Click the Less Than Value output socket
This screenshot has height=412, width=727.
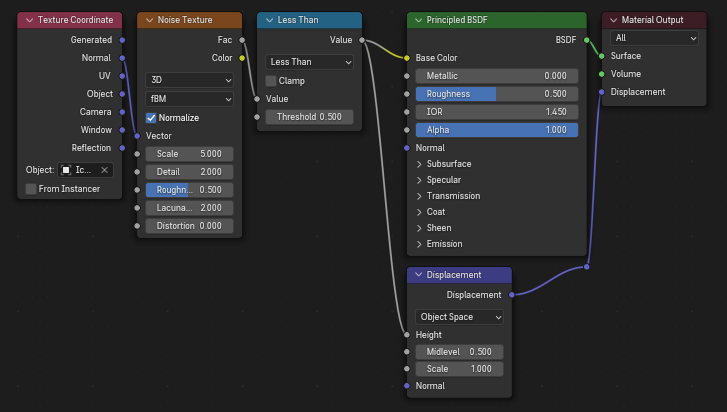[x=362, y=40]
